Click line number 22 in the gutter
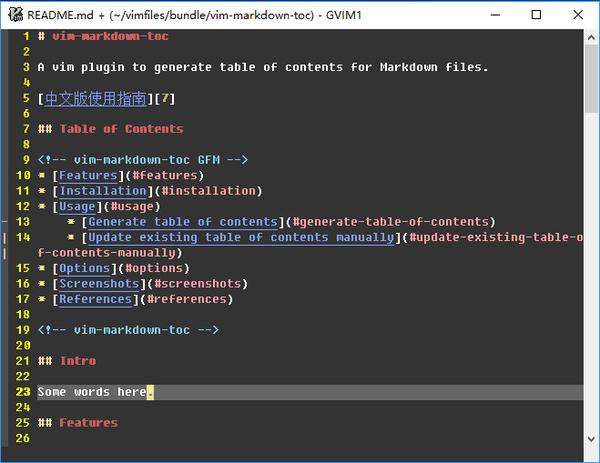 point(23,377)
